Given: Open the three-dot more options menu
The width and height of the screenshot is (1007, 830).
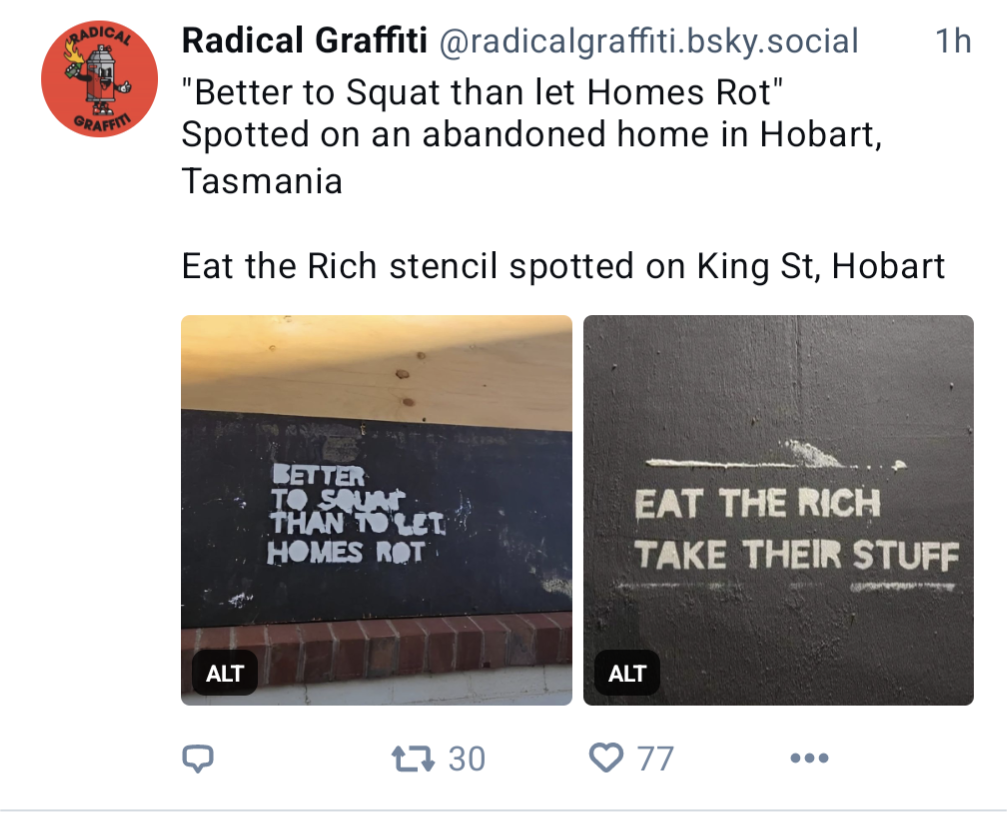Looking at the screenshot, I should pyautogui.click(x=808, y=758).
